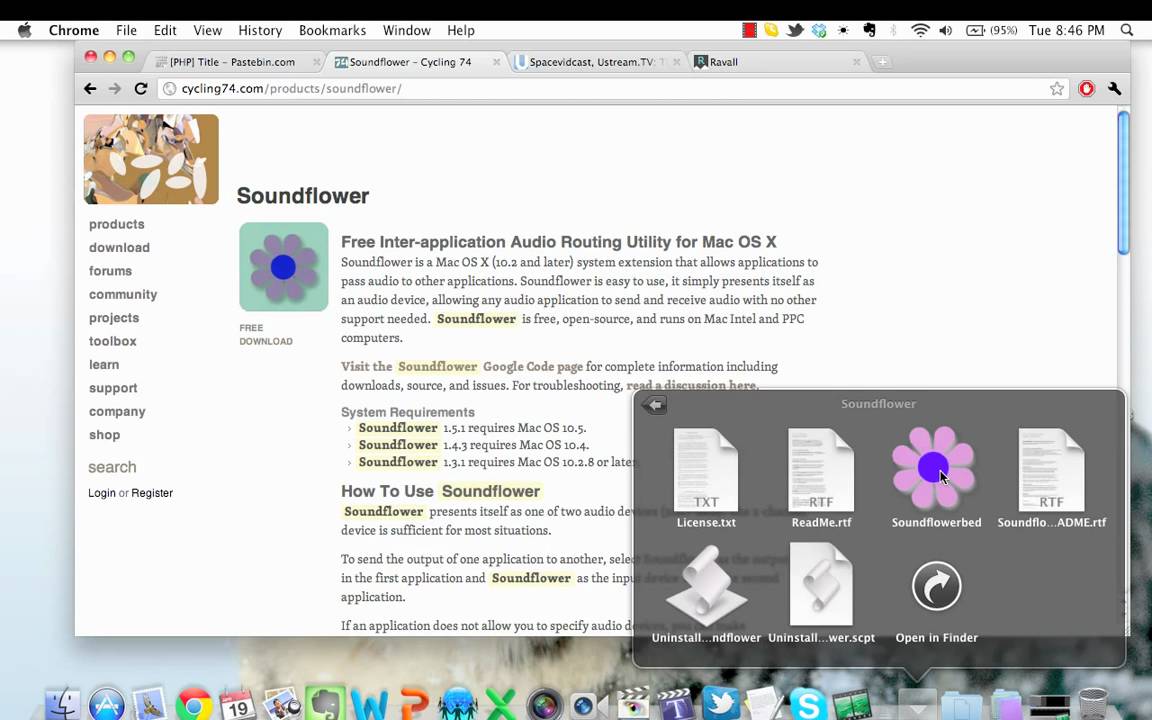This screenshot has height=720, width=1152.
Task: Click Evernote elephant in menu bar
Action: coord(869,30)
